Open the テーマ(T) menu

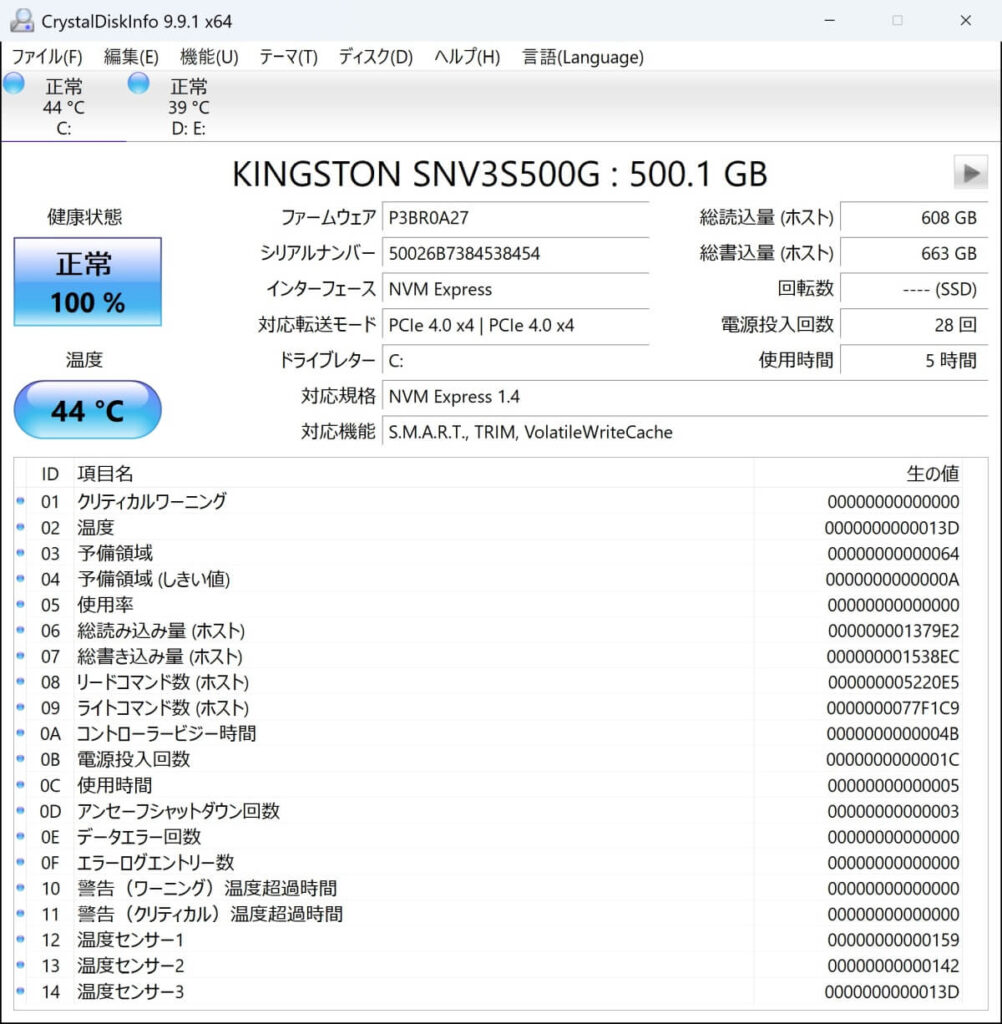(x=288, y=57)
